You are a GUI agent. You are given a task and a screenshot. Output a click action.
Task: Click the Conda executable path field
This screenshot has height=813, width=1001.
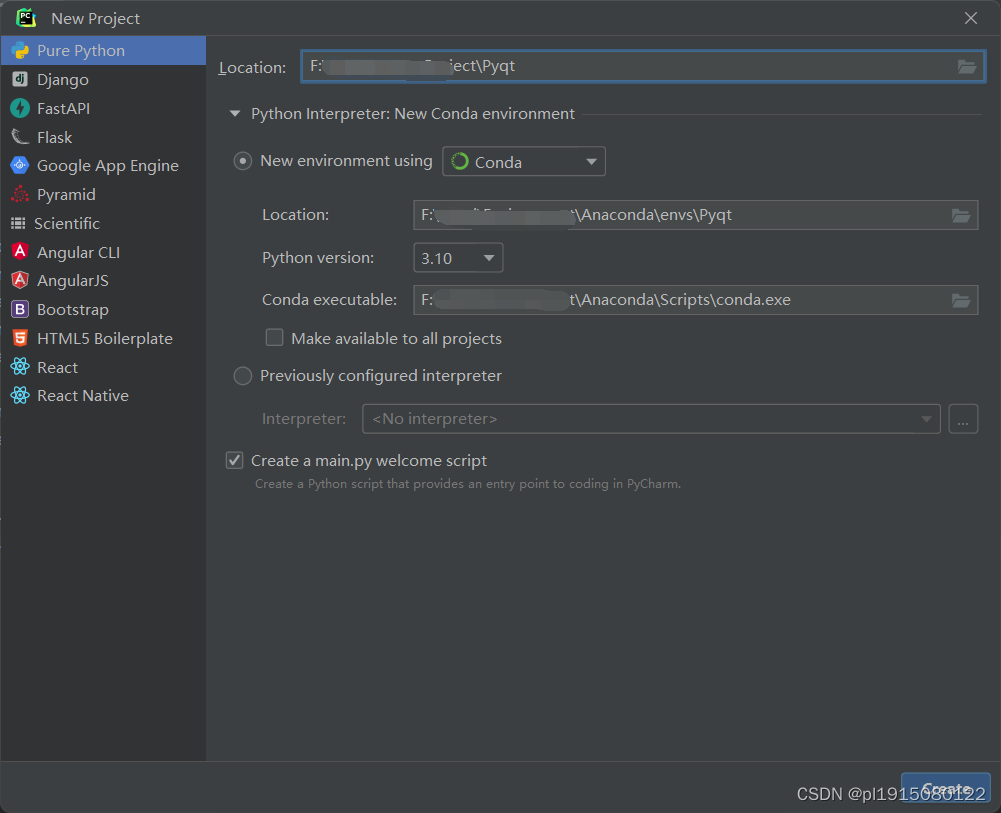(x=695, y=300)
